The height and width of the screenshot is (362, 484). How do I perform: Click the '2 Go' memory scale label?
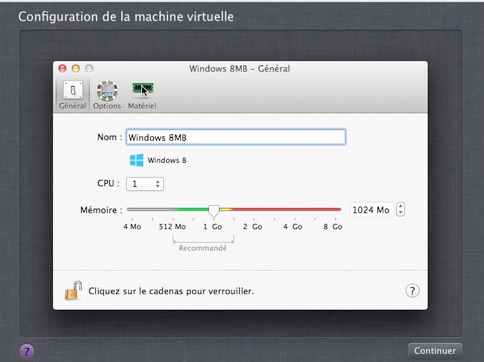point(252,227)
